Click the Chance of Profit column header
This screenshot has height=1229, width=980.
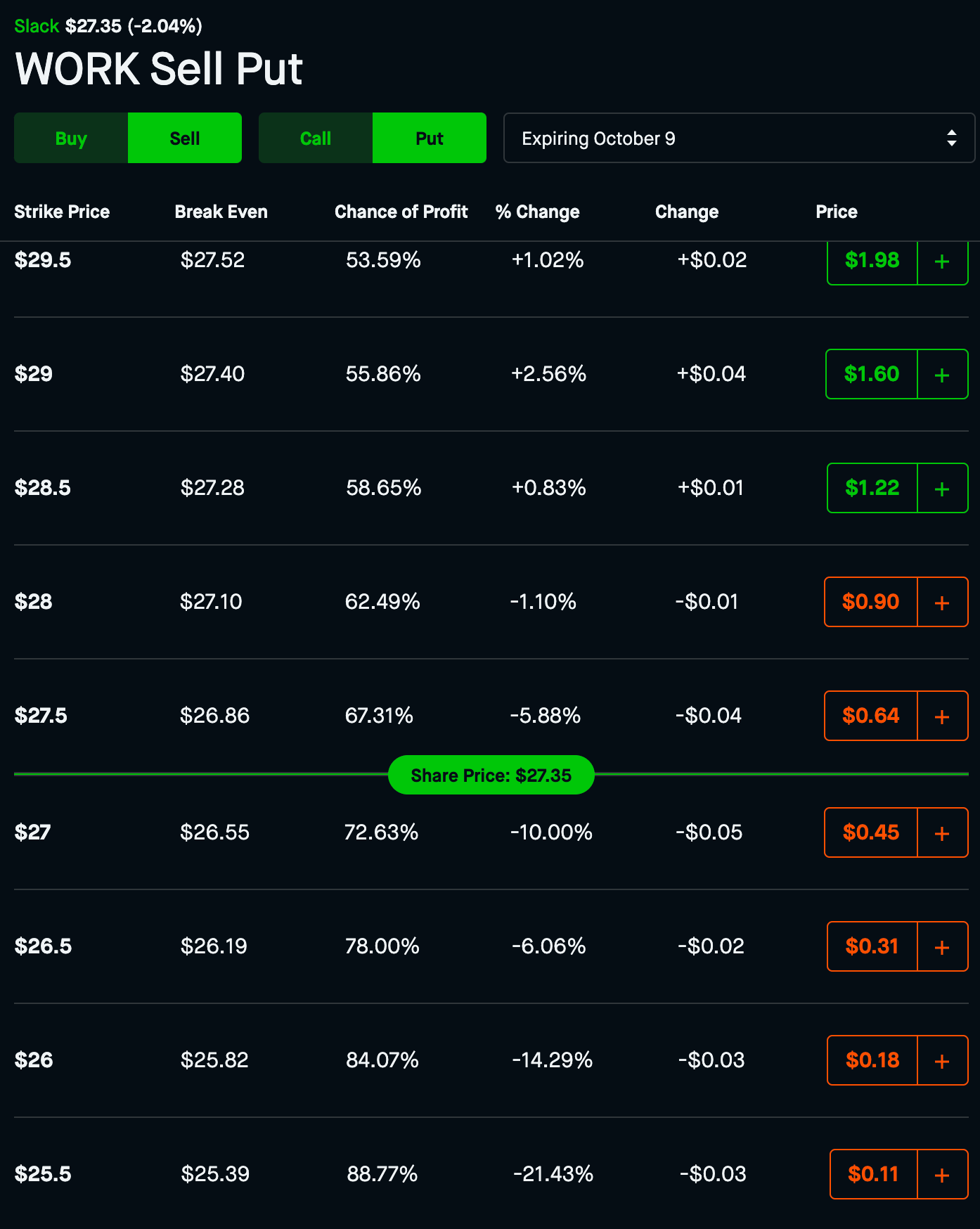[401, 212]
